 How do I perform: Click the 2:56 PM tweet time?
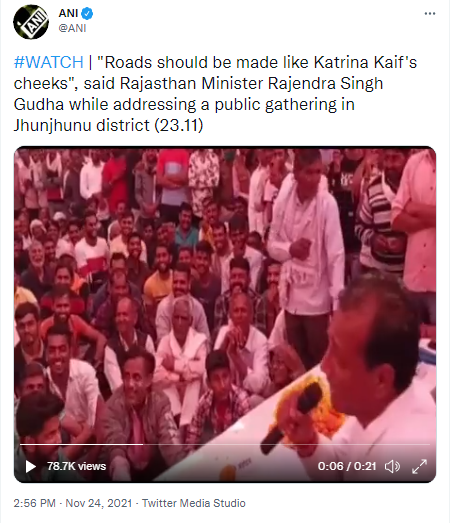click(x=34, y=503)
